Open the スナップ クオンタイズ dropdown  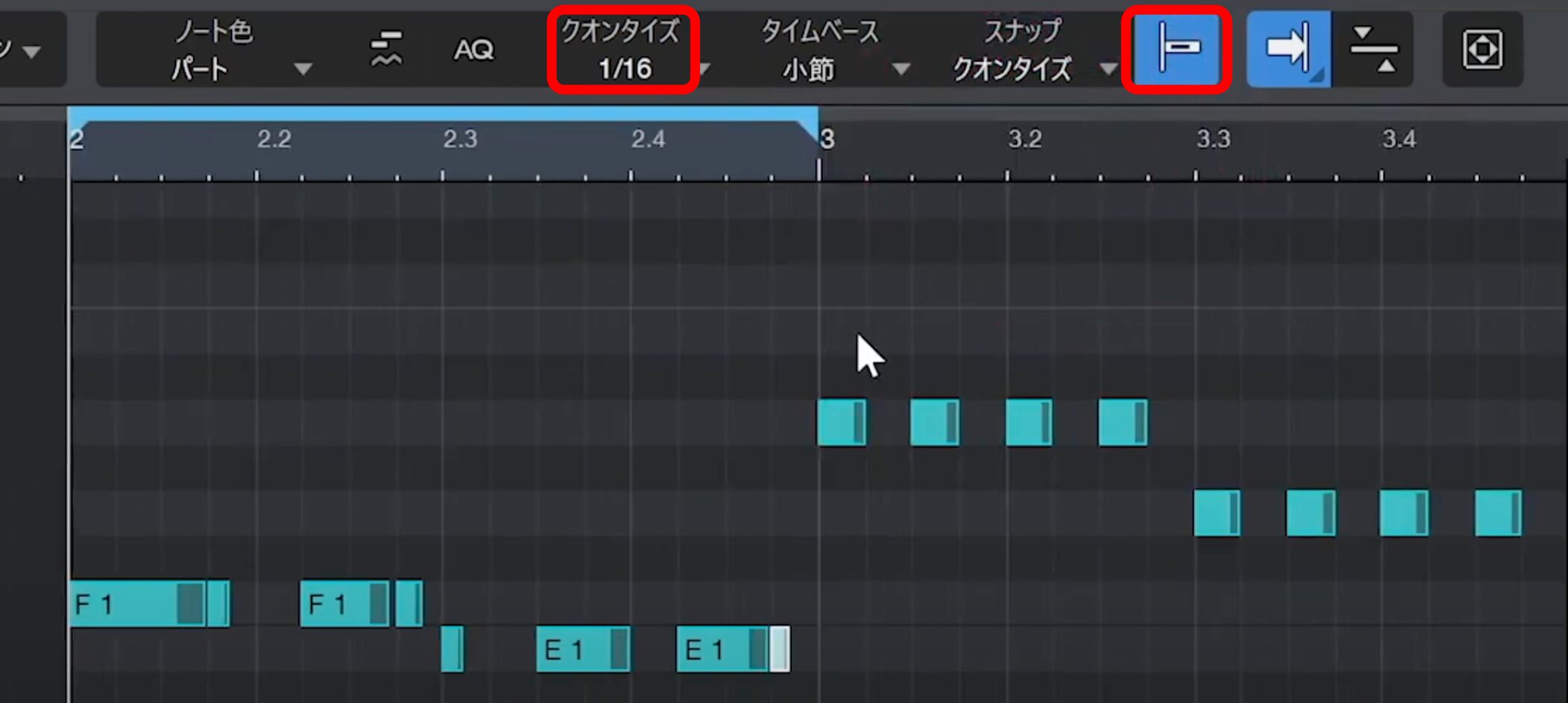tap(1030, 51)
